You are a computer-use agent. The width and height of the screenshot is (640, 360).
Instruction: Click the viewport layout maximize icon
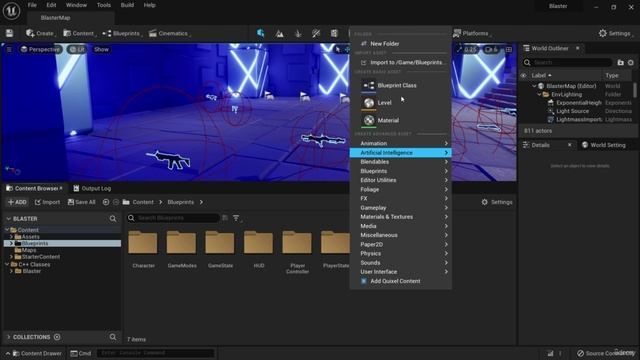pos(509,49)
